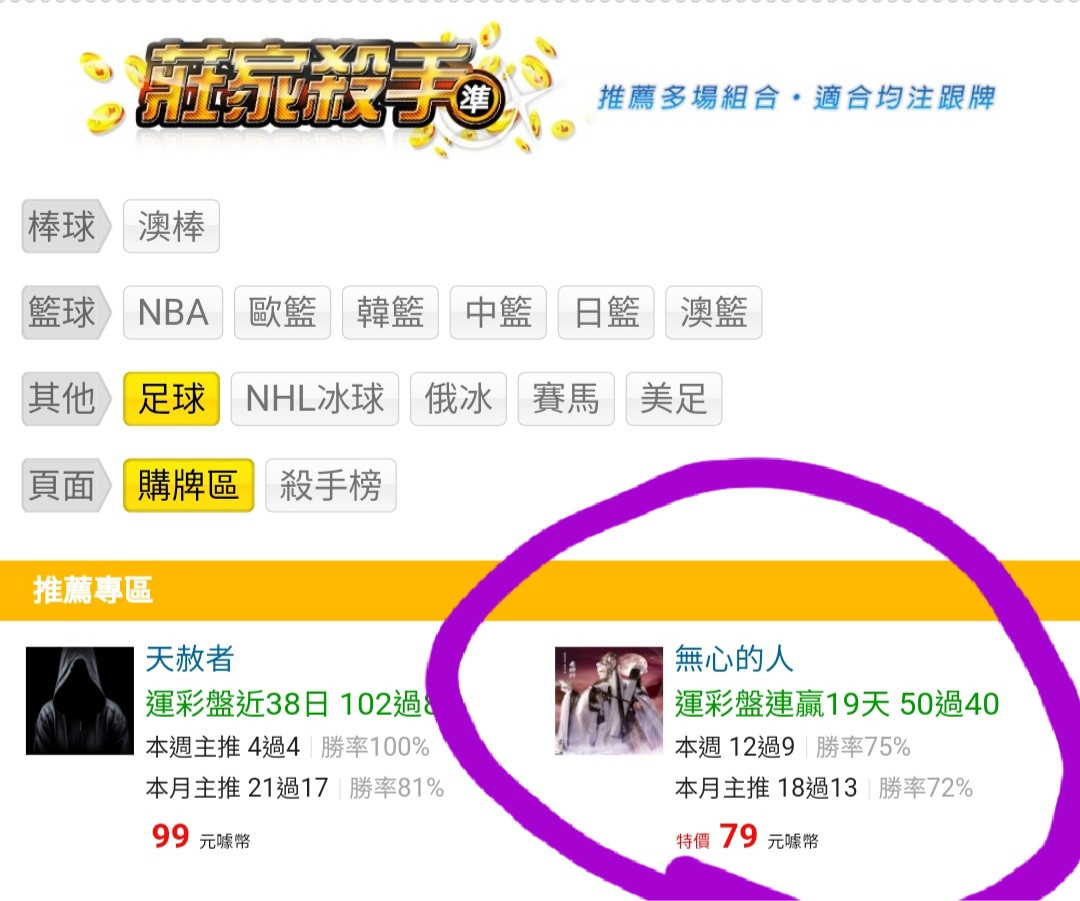Switch to the 殺手榜 page tab
This screenshot has height=901, width=1080.
click(x=331, y=486)
